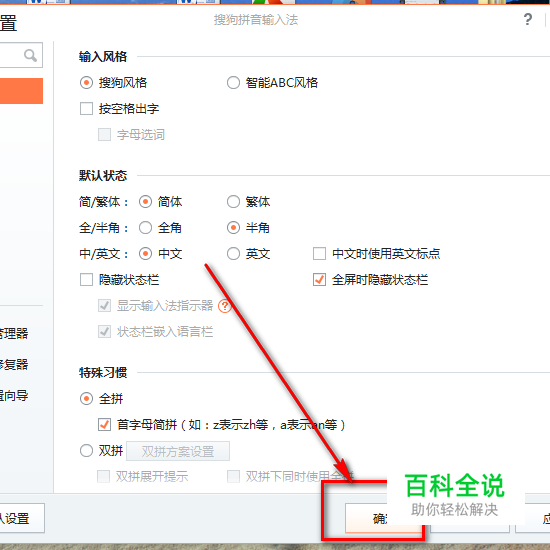This screenshot has height=550, width=550.
Task: Click the 确定 confirm button
Action: [383, 518]
